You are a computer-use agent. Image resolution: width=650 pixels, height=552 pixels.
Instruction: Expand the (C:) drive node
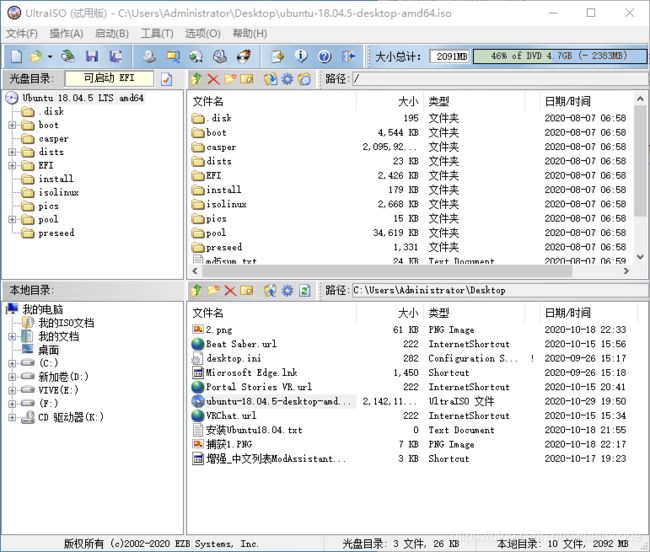pyautogui.click(x=12, y=363)
